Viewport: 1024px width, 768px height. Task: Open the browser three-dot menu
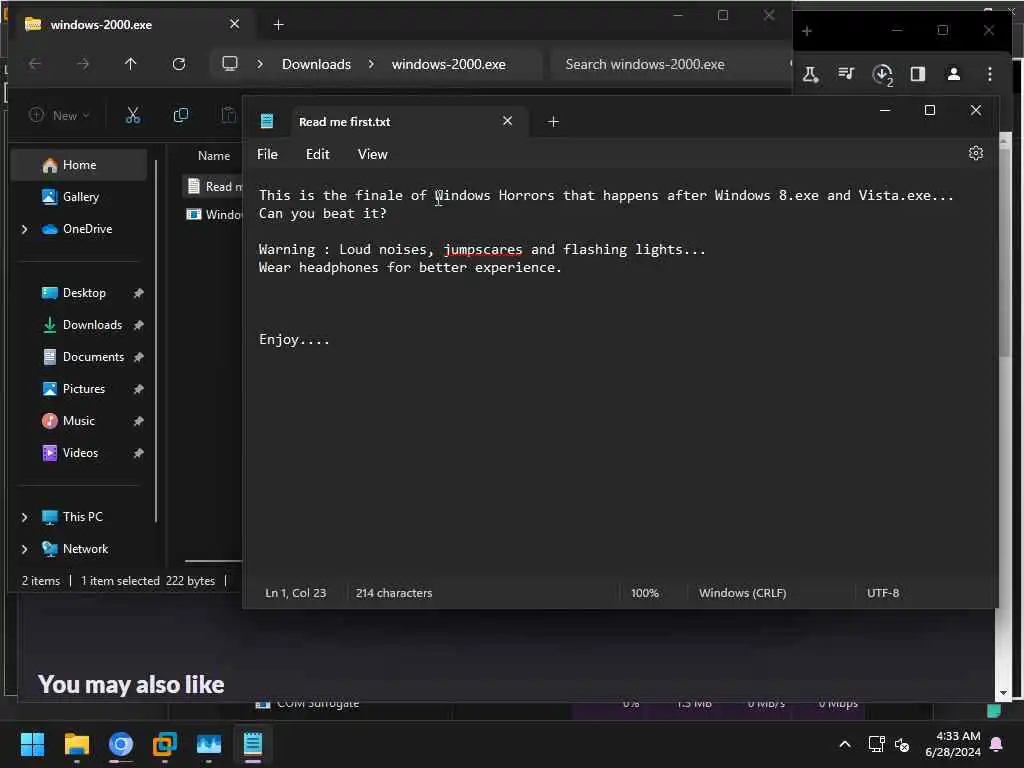[x=989, y=74]
